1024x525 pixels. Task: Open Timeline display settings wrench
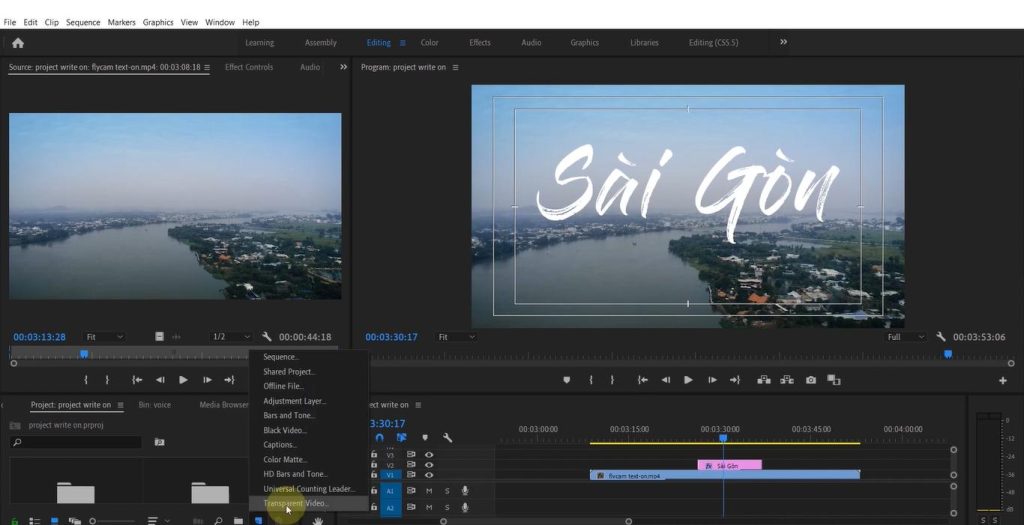[x=447, y=438]
